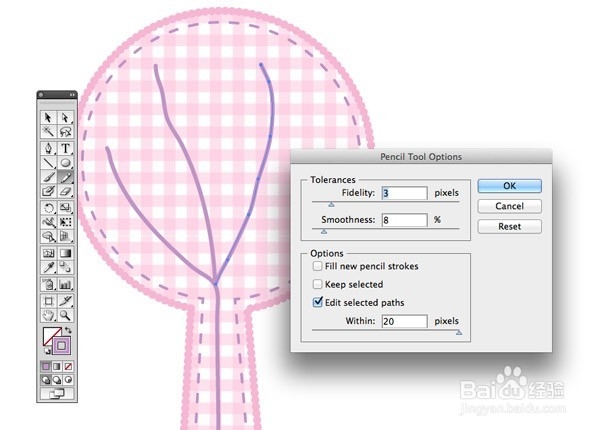Image resolution: width=600 pixels, height=430 pixels.
Task: Click the Fidelity value field
Action: tap(404, 193)
